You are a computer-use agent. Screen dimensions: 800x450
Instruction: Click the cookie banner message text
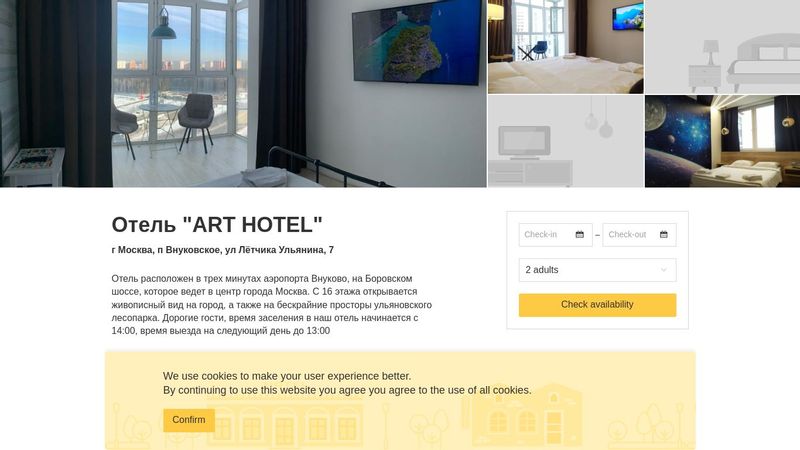[x=347, y=383]
